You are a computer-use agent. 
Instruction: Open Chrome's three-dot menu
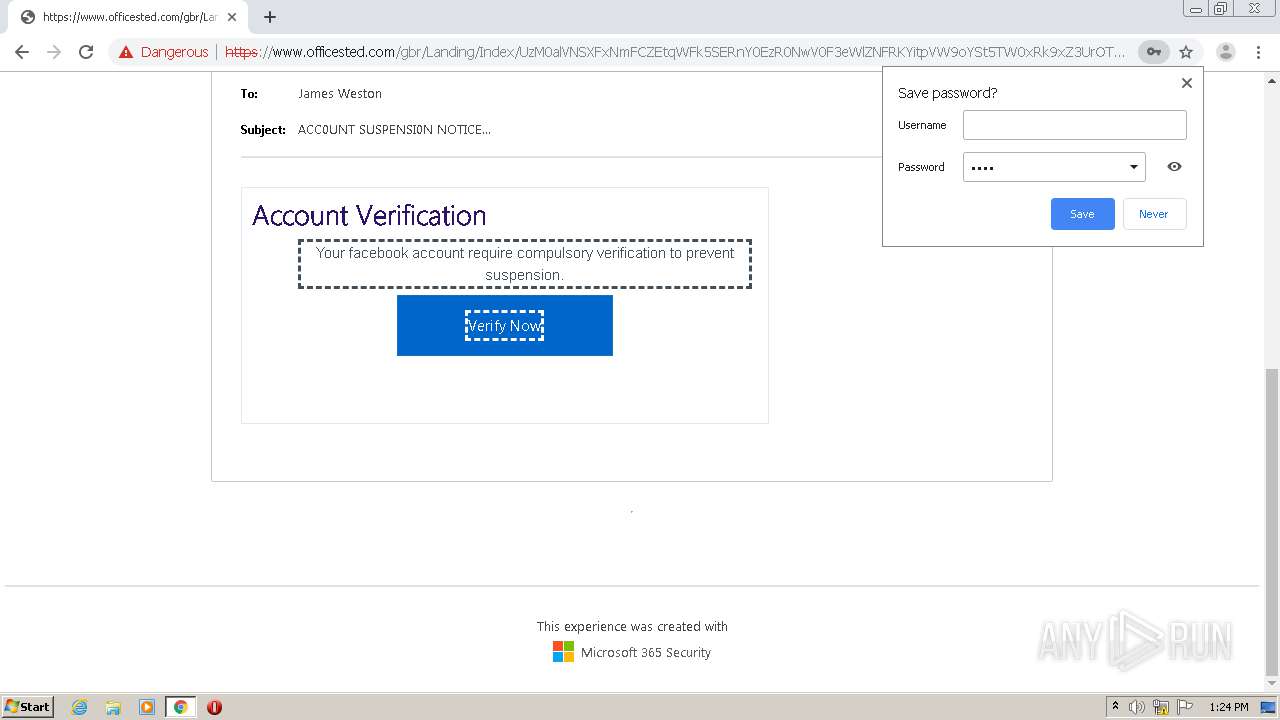coord(1258,52)
